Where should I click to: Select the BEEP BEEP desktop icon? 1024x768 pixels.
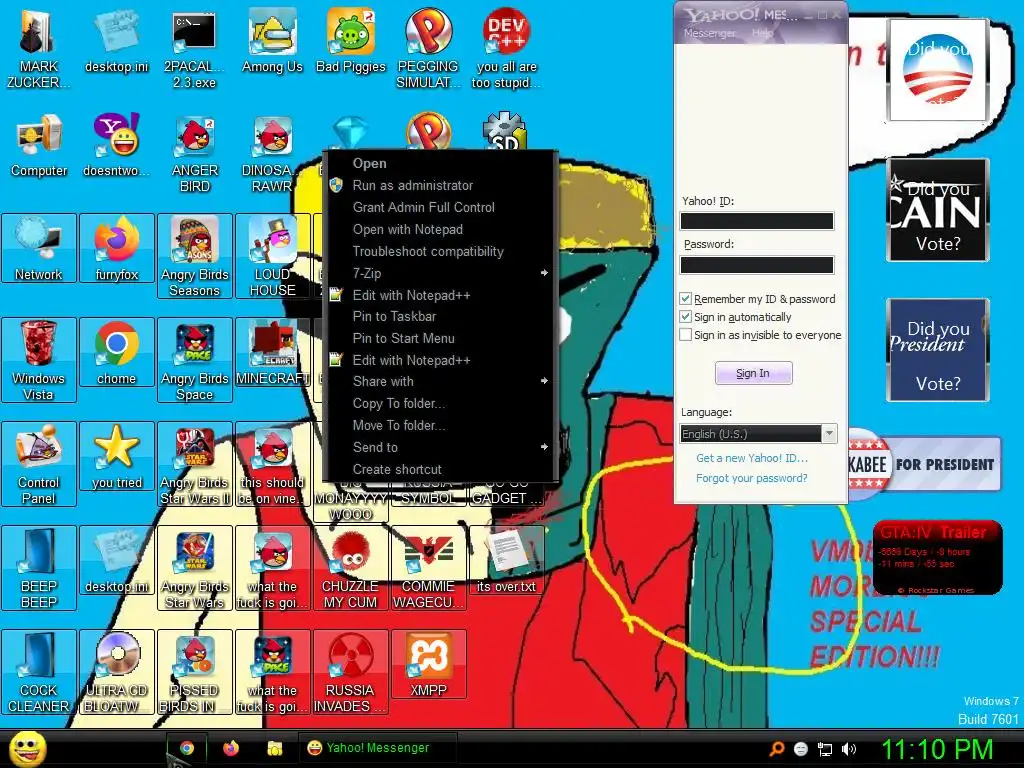pyautogui.click(x=39, y=568)
